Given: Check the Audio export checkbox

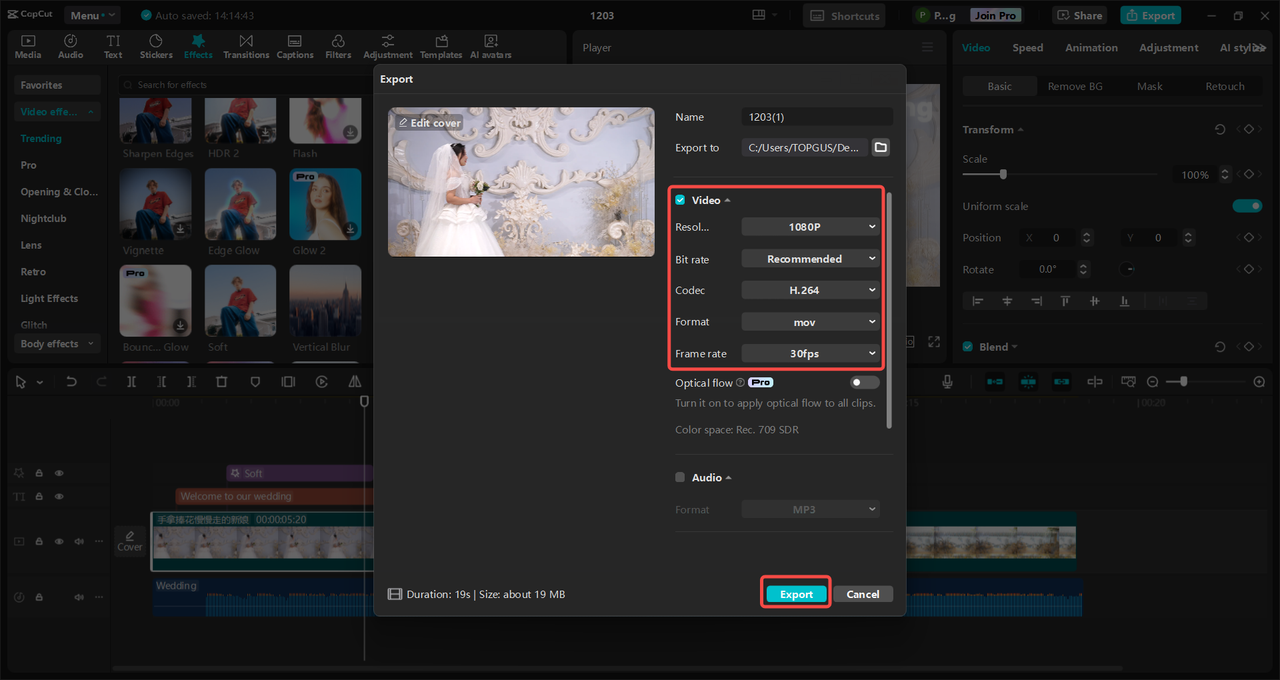Looking at the screenshot, I should (680, 478).
